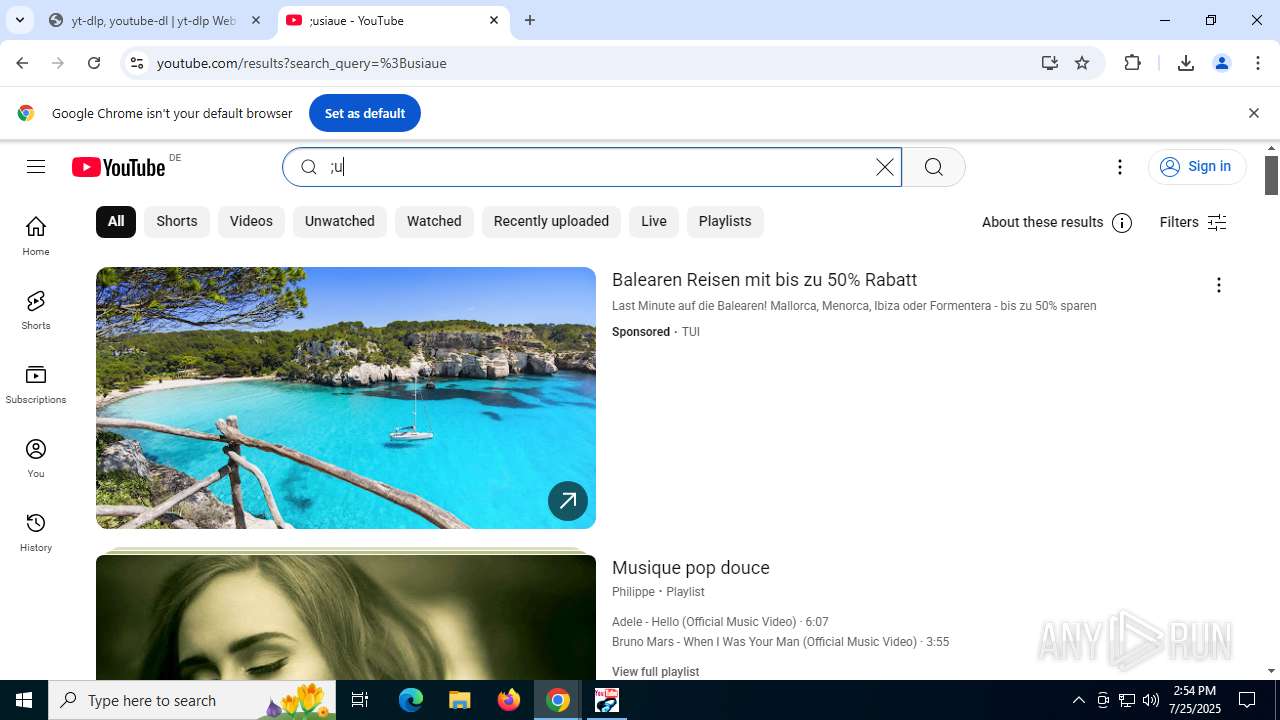The image size is (1280, 720).
Task: Close the yt-dlp tab
Action: click(x=256, y=20)
